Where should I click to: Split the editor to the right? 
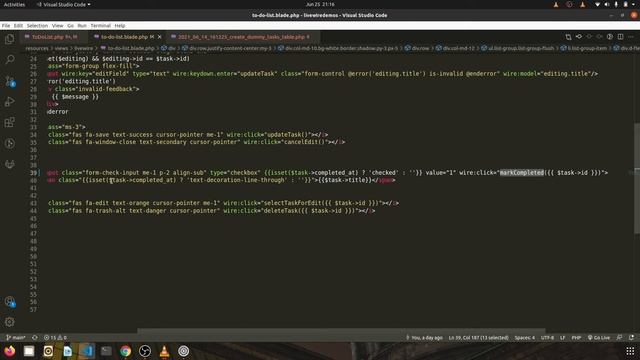[x=620, y=37]
